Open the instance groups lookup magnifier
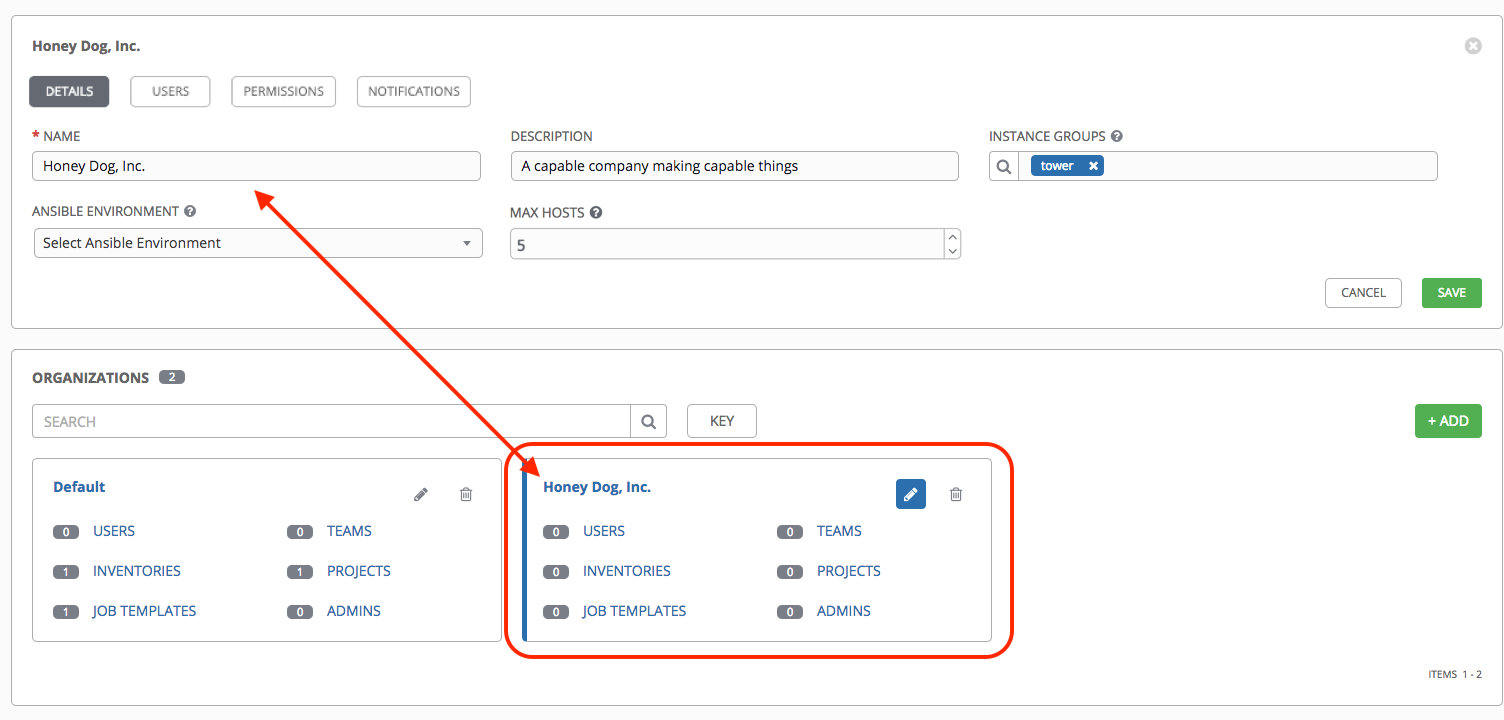The height and width of the screenshot is (720, 1504). [1004, 166]
